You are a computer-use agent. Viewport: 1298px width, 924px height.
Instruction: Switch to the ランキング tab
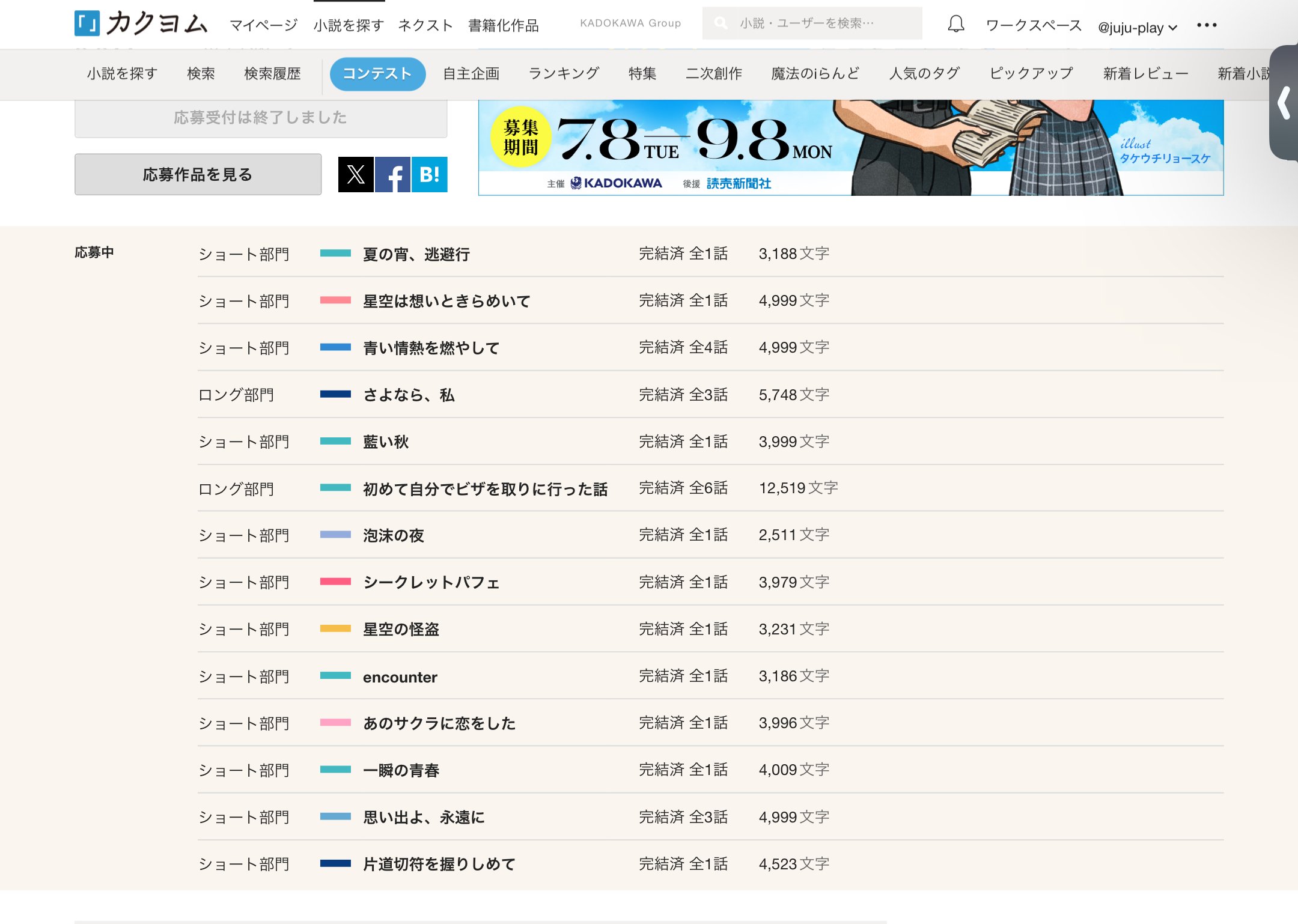coord(564,74)
